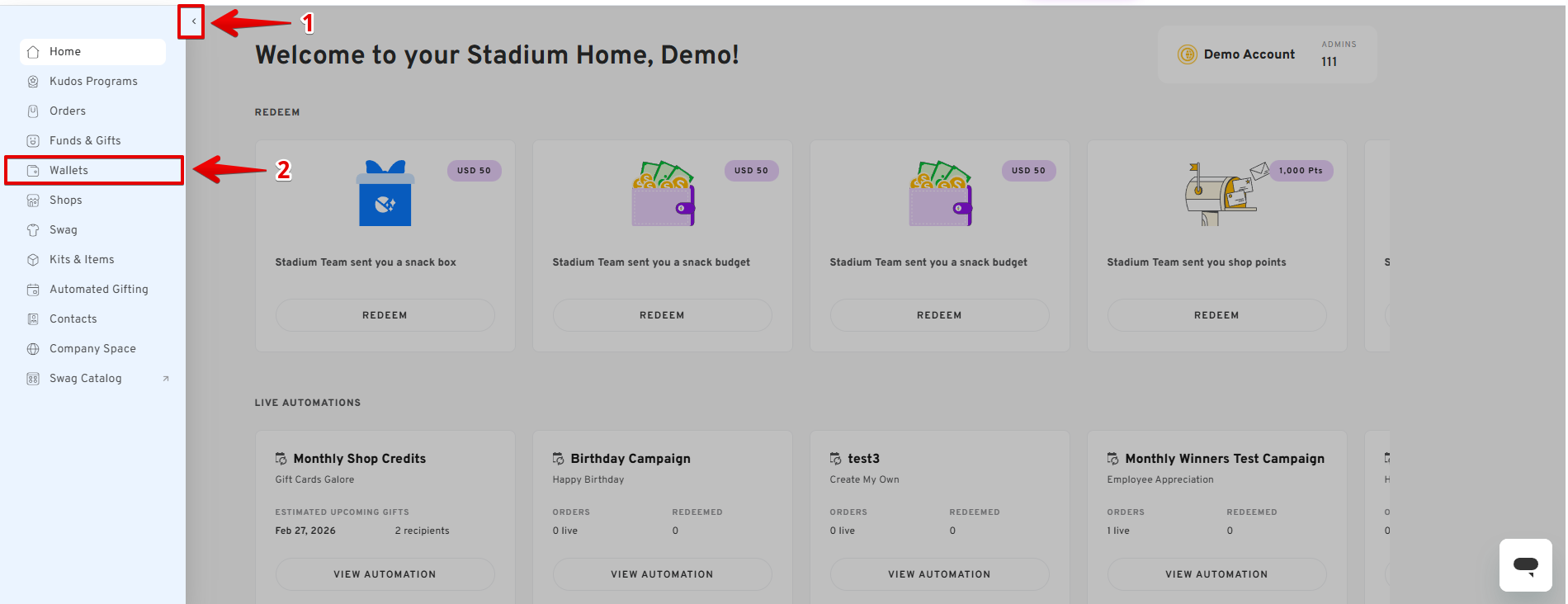Open Contacts from the sidebar
The image size is (1568, 604).
click(73, 319)
